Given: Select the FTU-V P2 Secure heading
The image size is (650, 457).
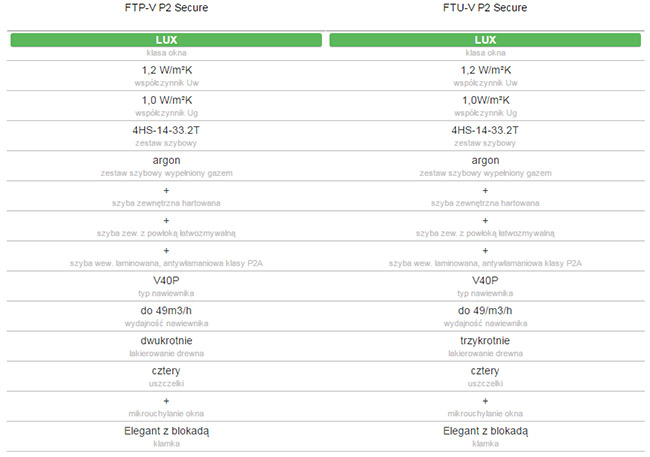Looking at the screenshot, I should [x=485, y=7].
